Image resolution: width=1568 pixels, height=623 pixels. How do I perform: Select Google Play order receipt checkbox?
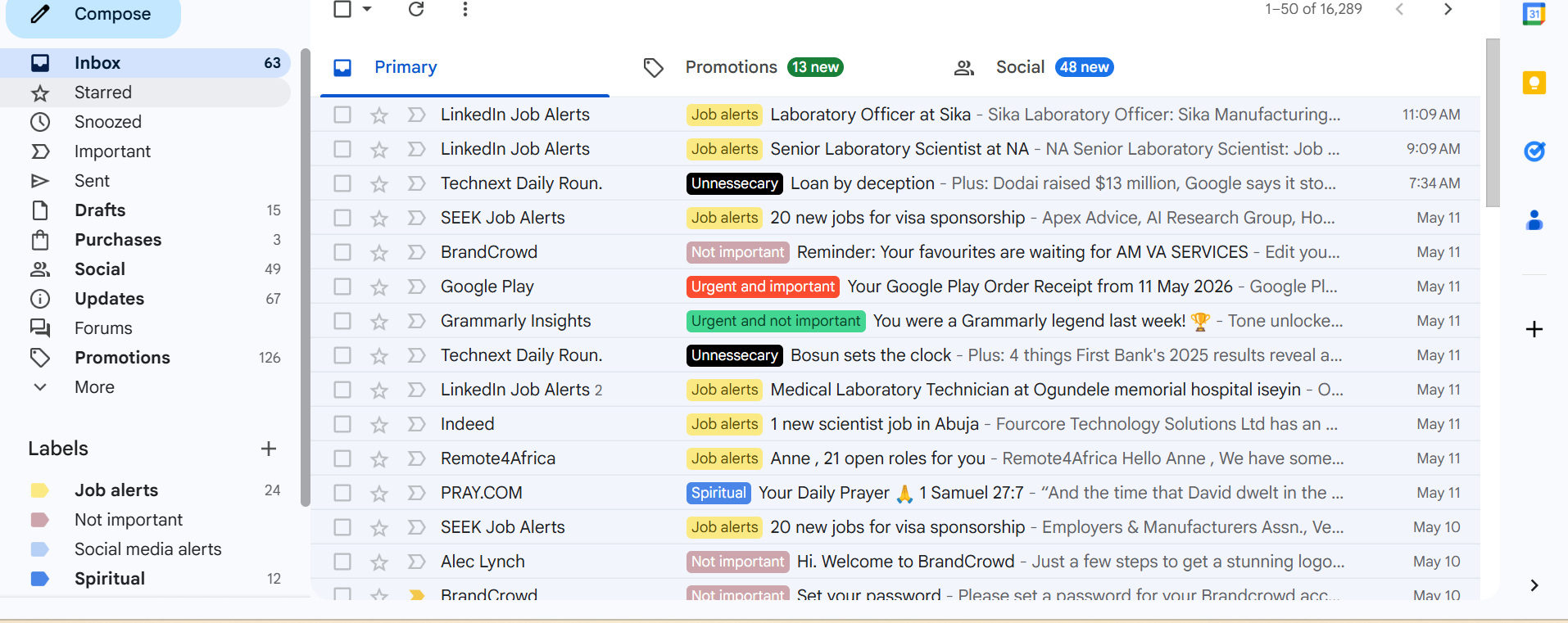pos(342,287)
